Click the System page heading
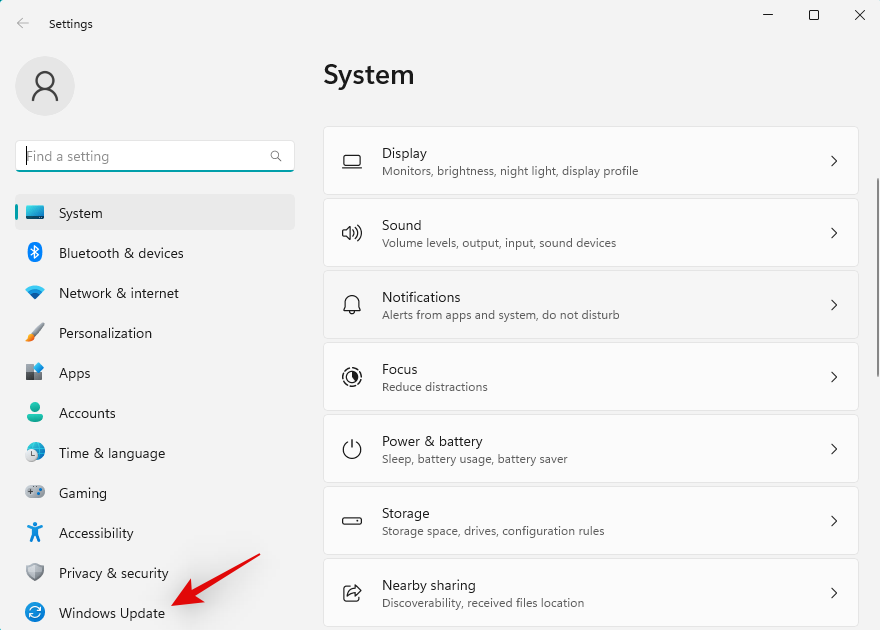This screenshot has height=630, width=880. 369,75
